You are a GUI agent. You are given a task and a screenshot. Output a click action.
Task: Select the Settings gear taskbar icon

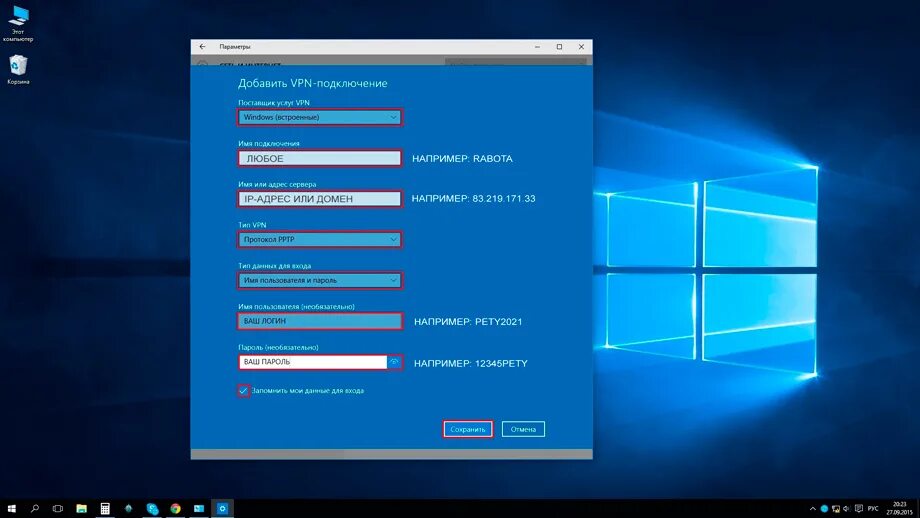point(222,509)
